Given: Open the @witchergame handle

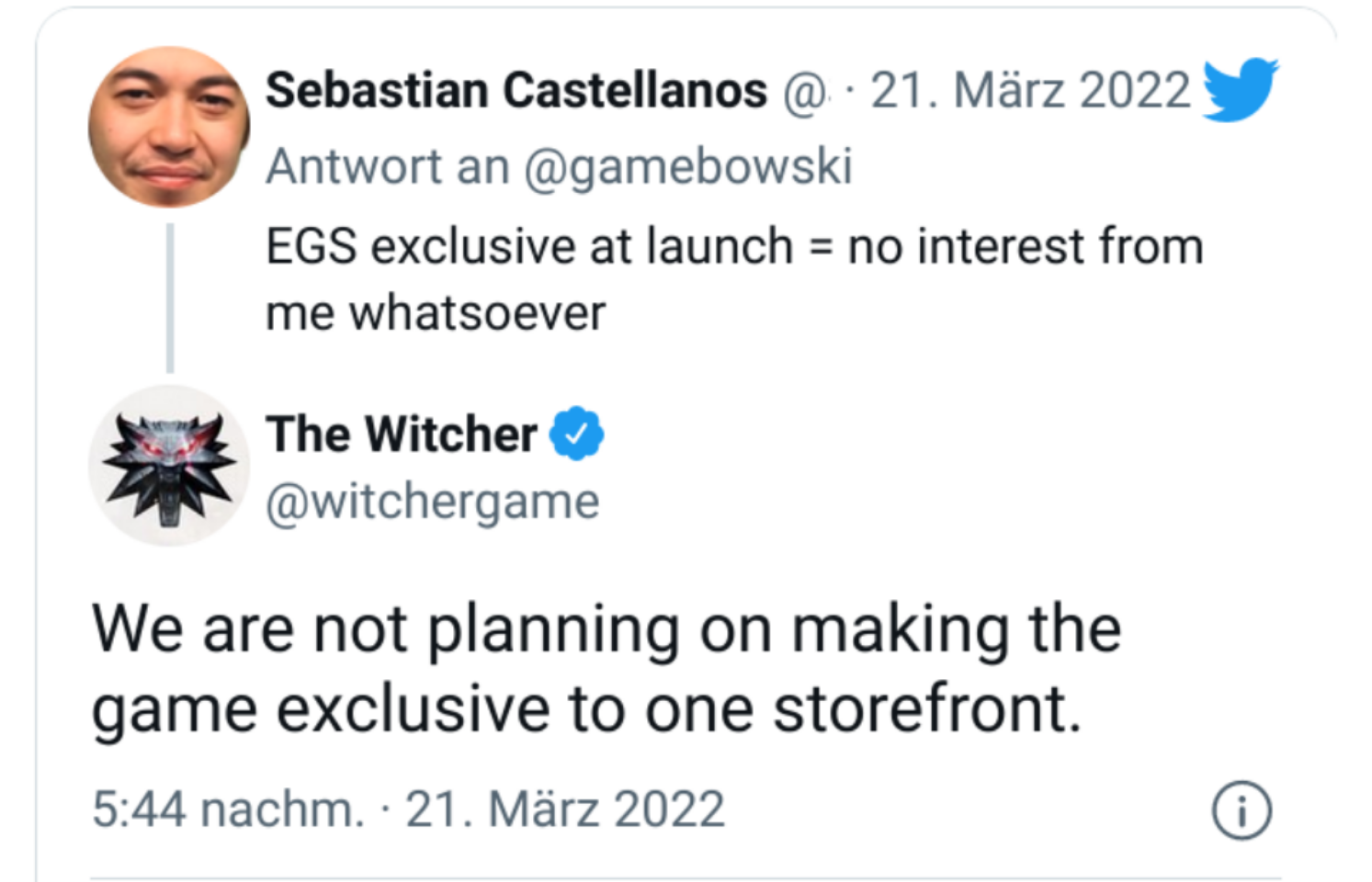Looking at the screenshot, I should 432,502.
